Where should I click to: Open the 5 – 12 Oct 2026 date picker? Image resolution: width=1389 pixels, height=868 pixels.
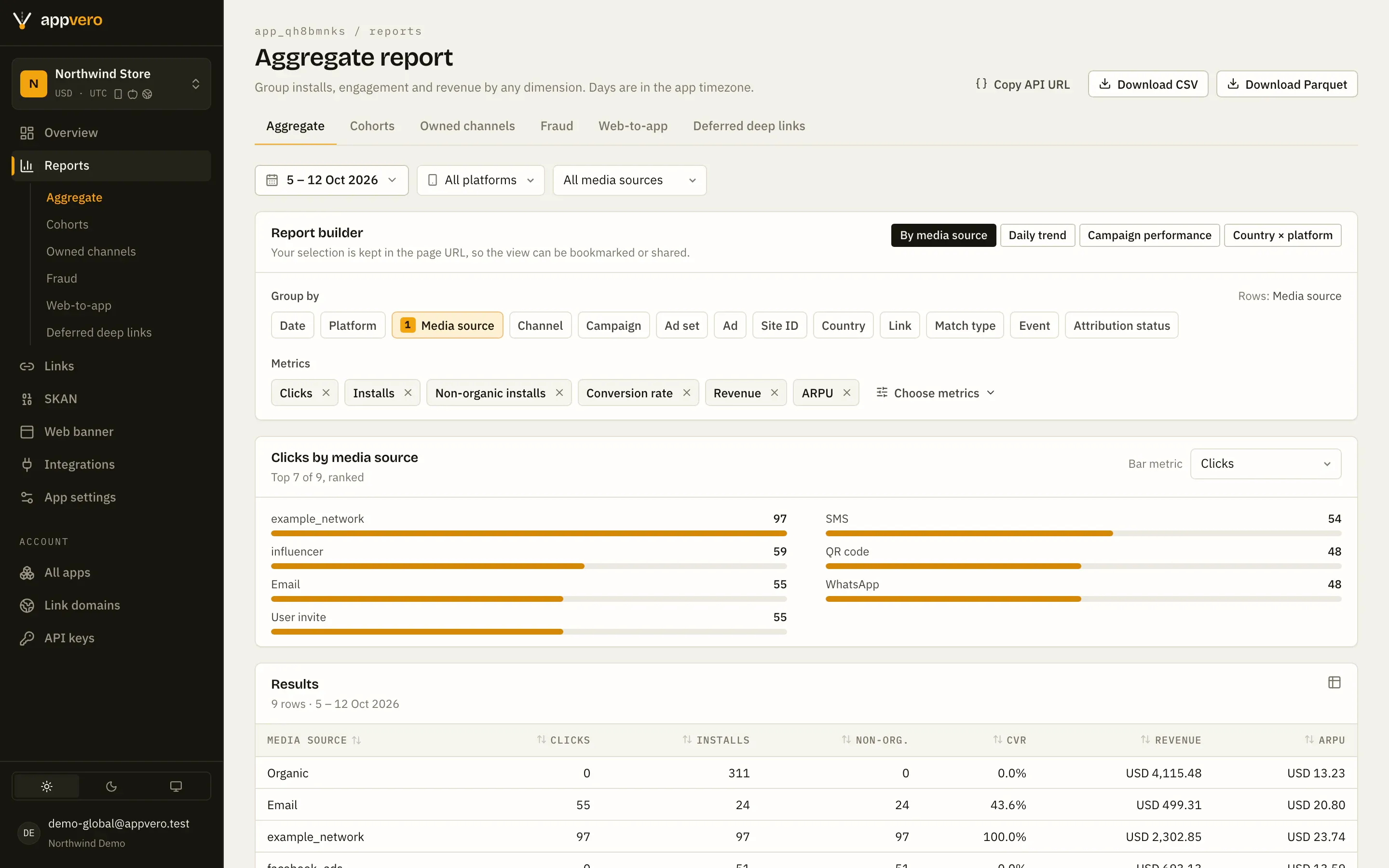pos(331,180)
